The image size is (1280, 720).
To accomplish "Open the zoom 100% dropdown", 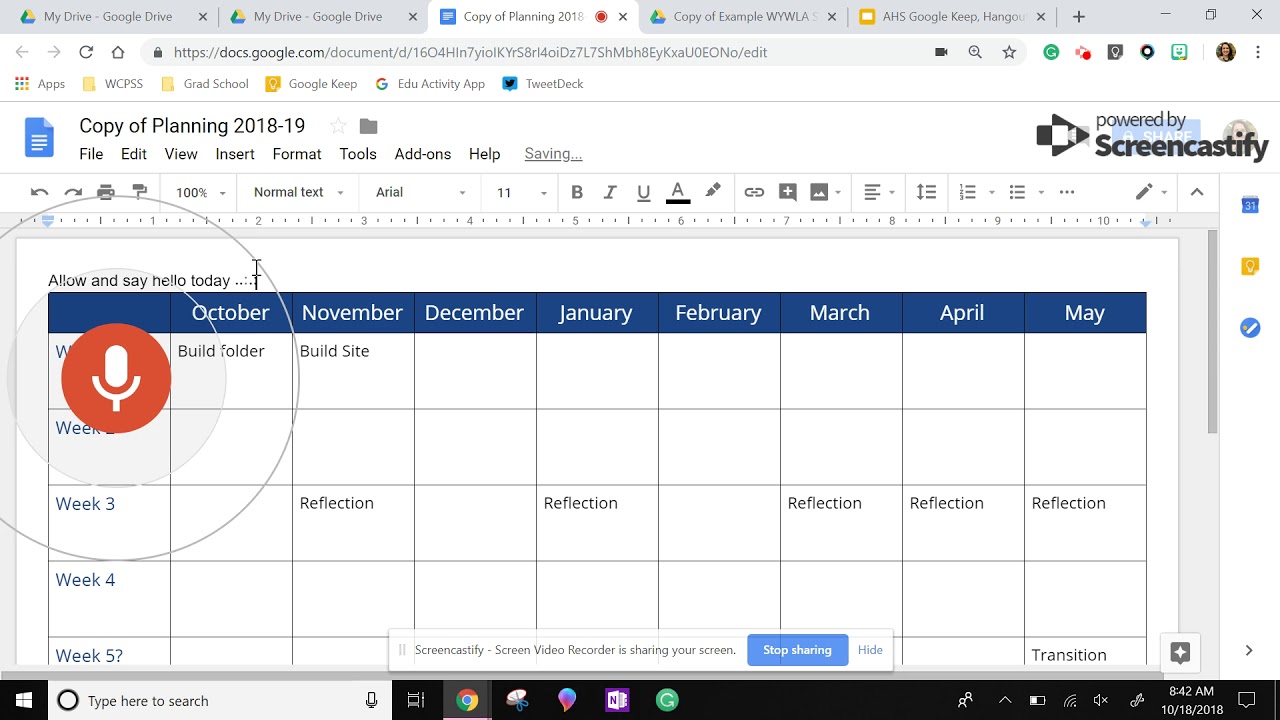I will (200, 192).
